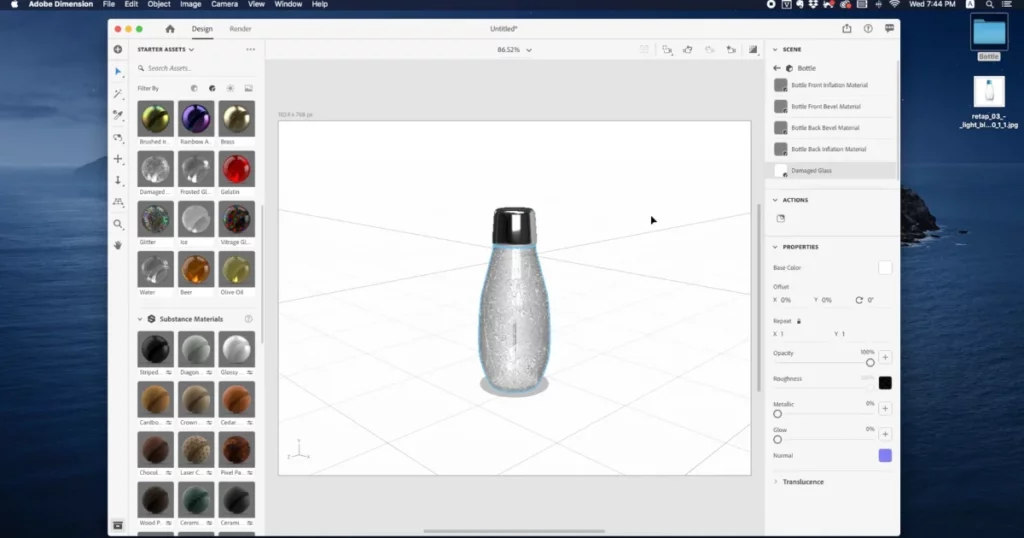
Task: Click the Render Preview icon in toolbar
Action: (753, 50)
